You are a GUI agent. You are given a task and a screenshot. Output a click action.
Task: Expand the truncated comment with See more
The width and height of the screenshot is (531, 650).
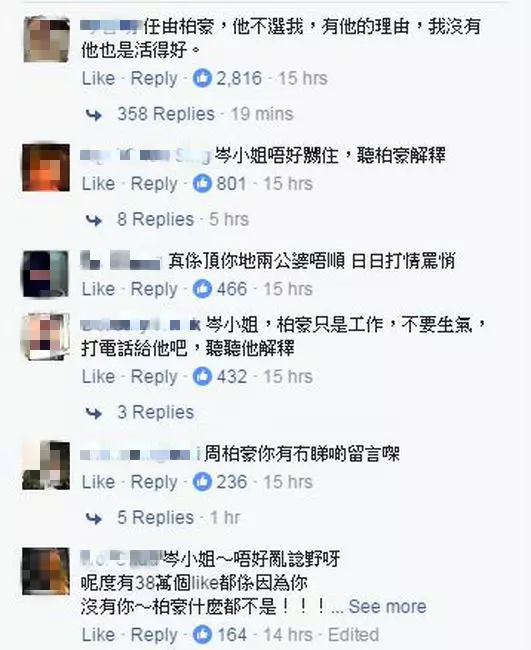click(387, 606)
